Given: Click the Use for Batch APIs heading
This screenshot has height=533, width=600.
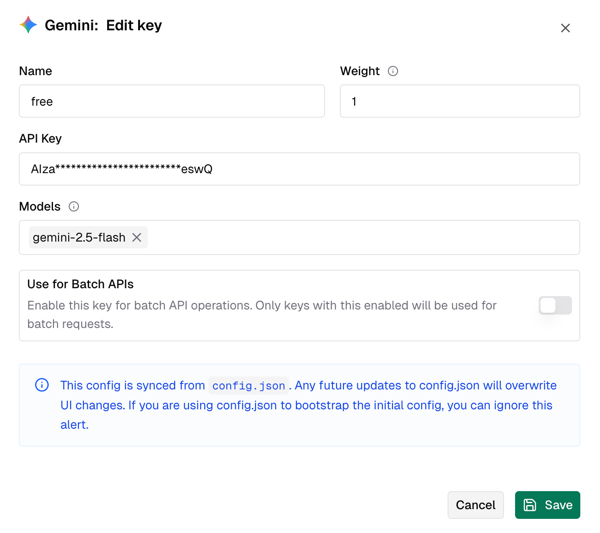Looking at the screenshot, I should 80,284.
